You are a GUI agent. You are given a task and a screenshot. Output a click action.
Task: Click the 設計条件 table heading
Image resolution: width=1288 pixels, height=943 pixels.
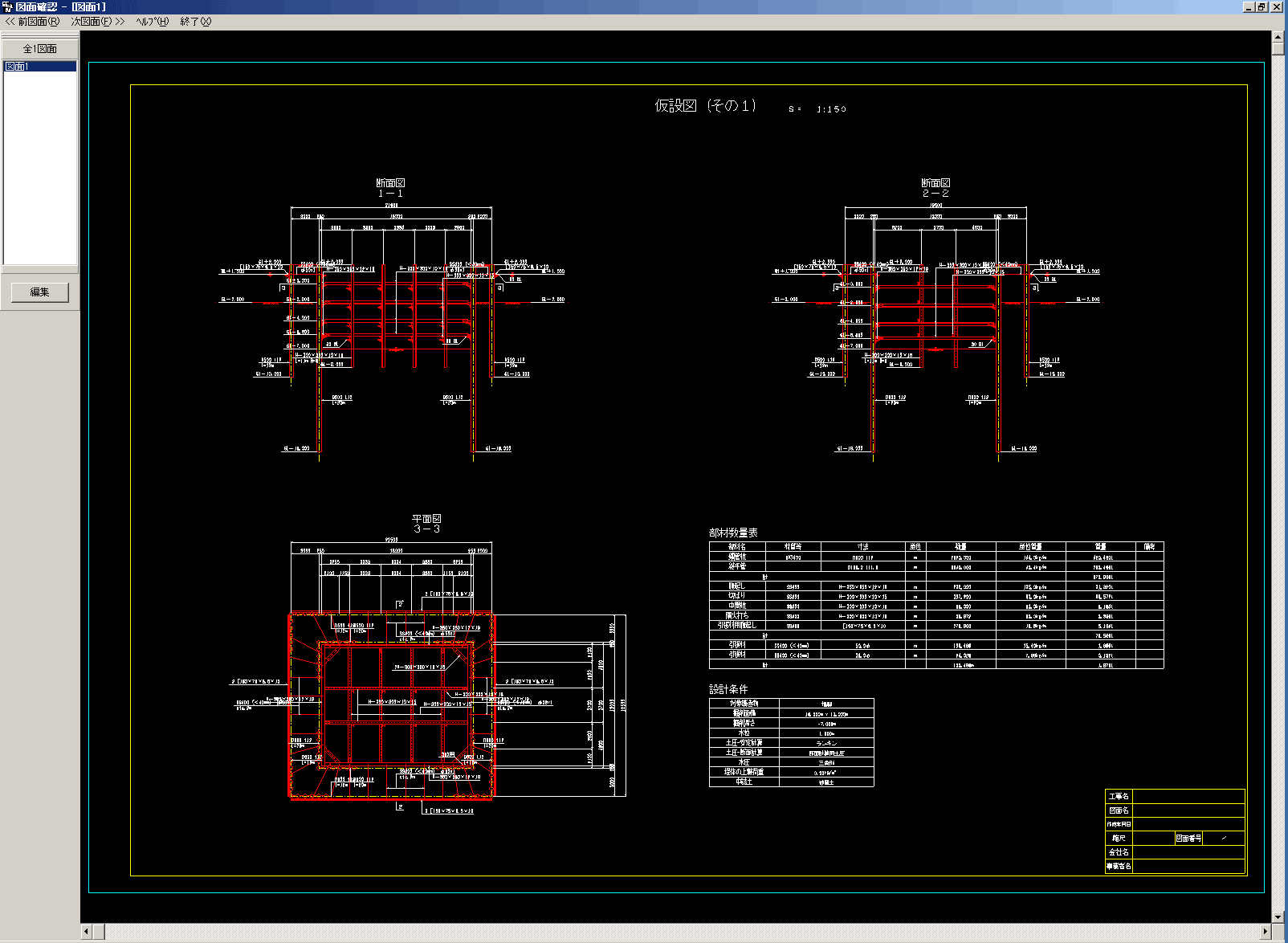tap(728, 689)
